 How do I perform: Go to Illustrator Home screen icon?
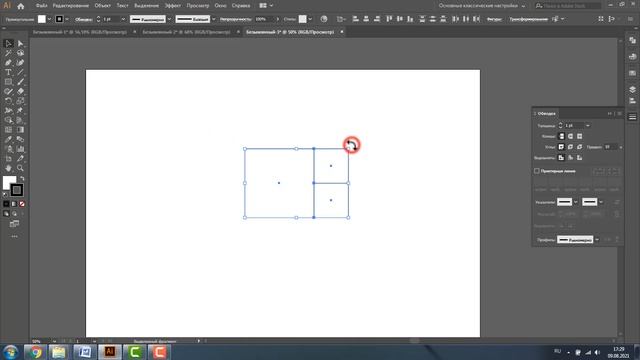pyautogui.click(x=21, y=6)
